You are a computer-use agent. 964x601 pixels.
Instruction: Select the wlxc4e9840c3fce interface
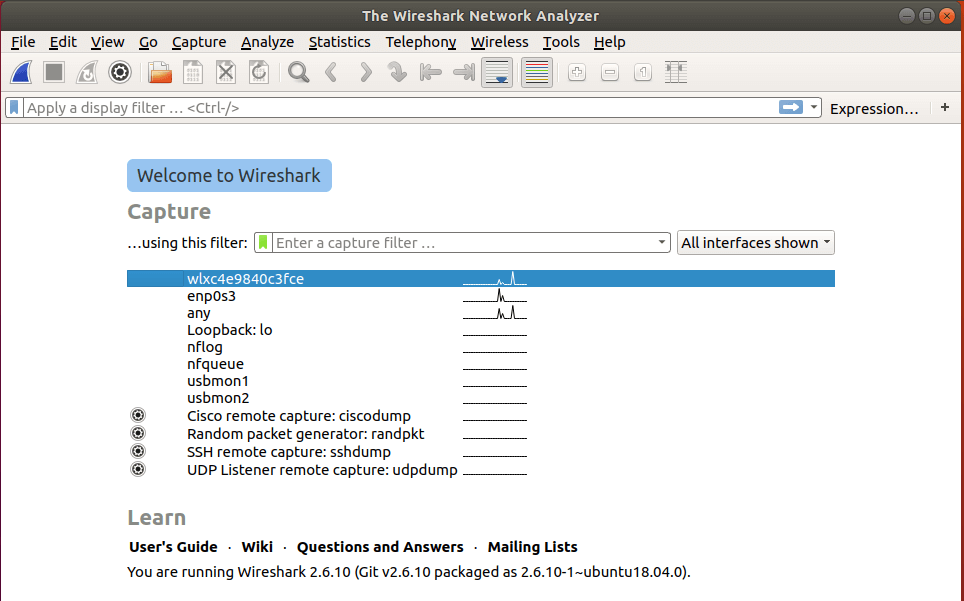(x=481, y=278)
